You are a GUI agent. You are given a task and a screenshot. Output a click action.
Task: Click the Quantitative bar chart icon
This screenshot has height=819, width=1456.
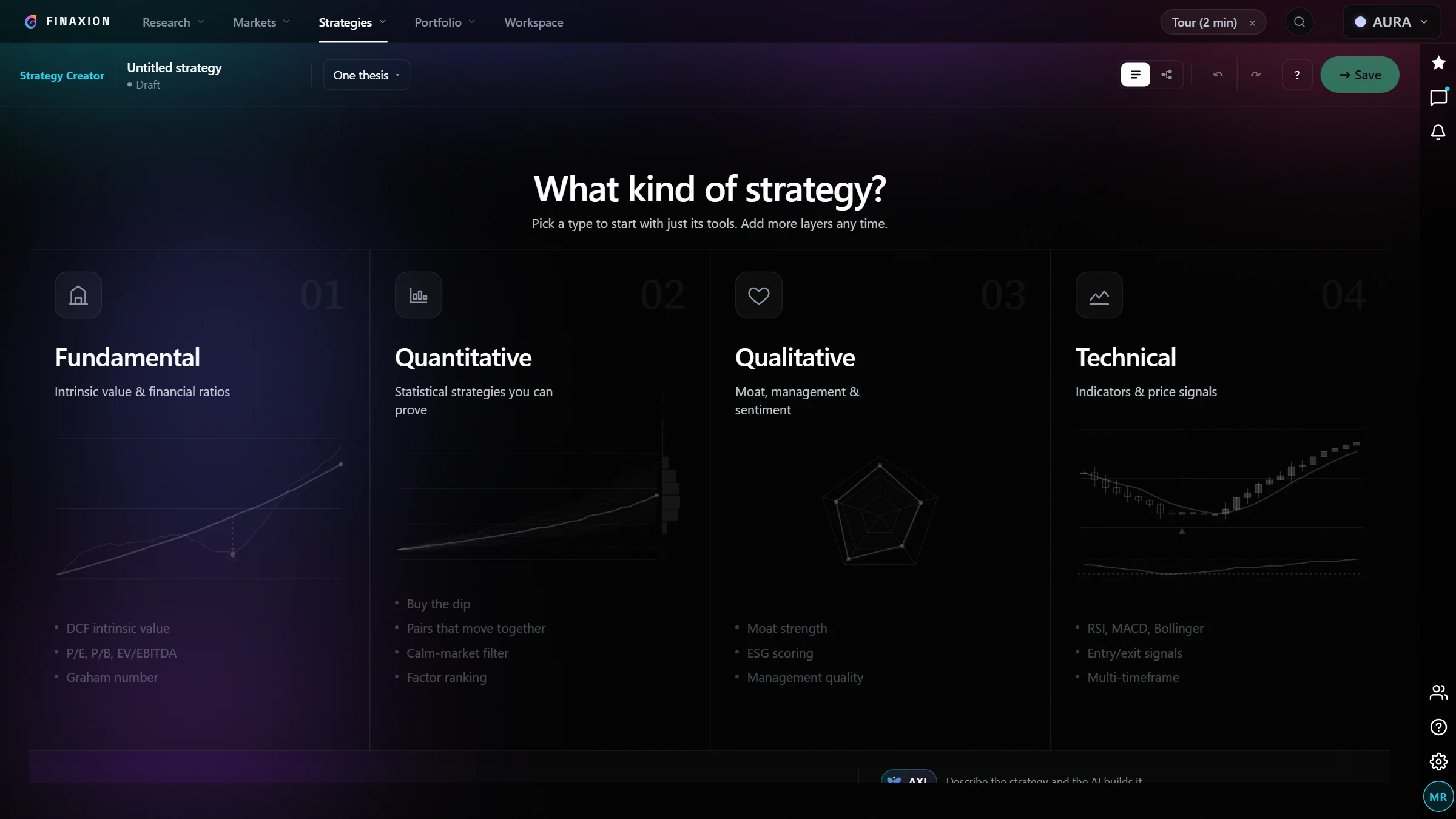419,295
